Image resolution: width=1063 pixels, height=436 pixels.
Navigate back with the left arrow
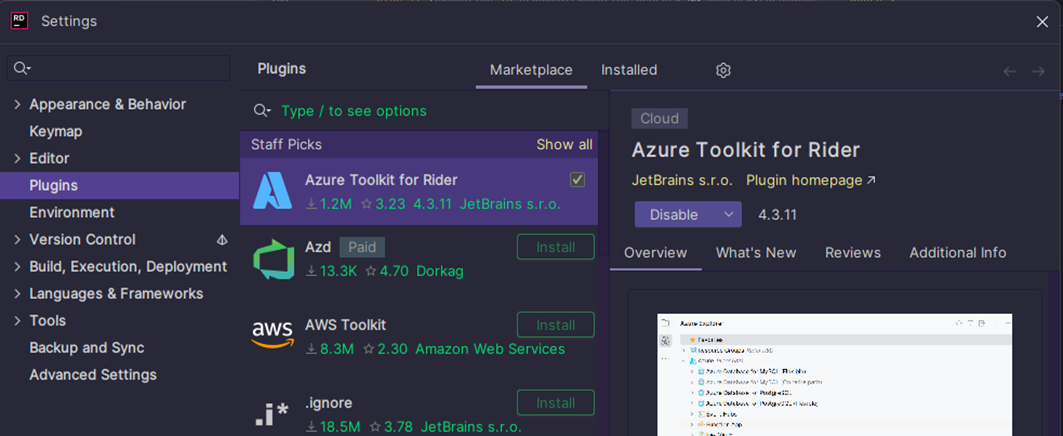pos(1010,71)
